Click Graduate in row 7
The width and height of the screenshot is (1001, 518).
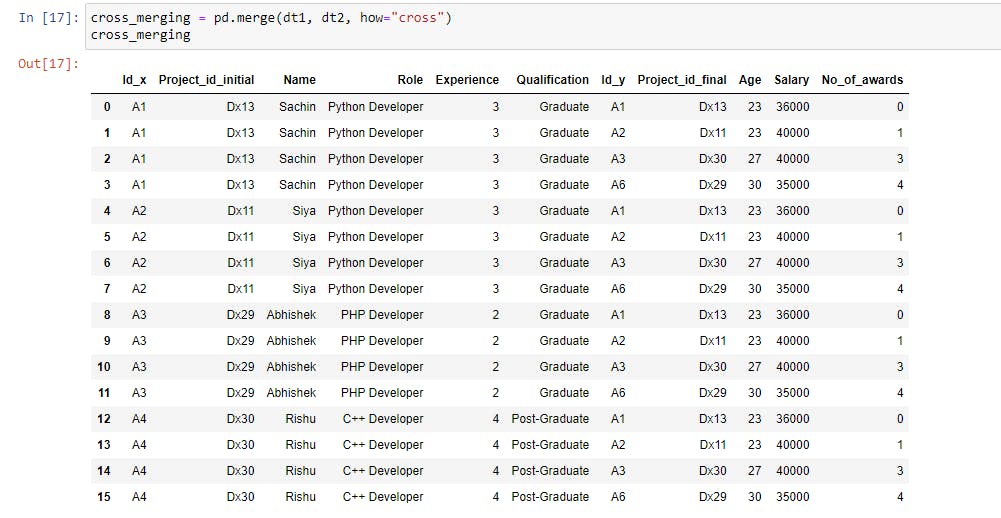(564, 289)
